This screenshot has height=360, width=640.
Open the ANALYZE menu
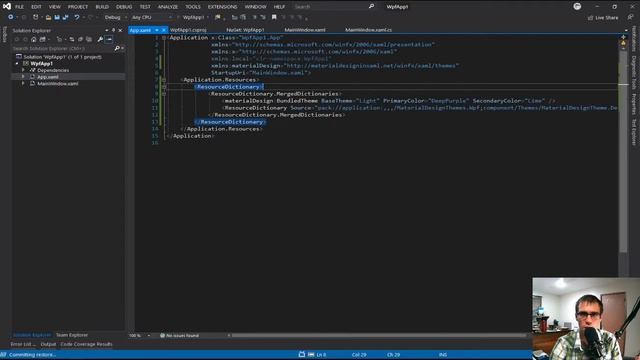pyautogui.click(x=168, y=7)
